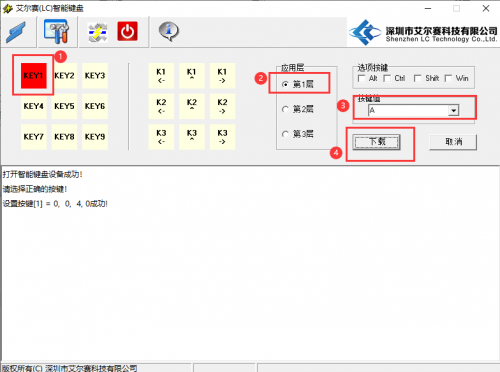Enable the Alt modifier checkbox
This screenshot has width=500, height=372.
coord(361,78)
